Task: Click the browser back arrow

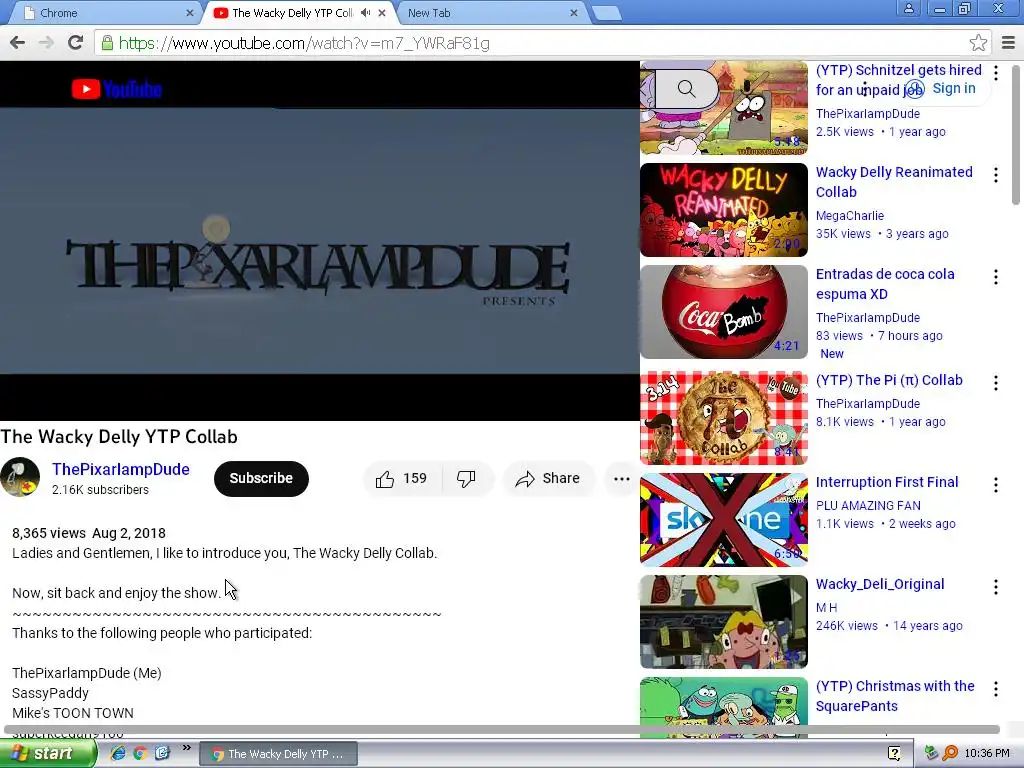Action: tap(18, 43)
